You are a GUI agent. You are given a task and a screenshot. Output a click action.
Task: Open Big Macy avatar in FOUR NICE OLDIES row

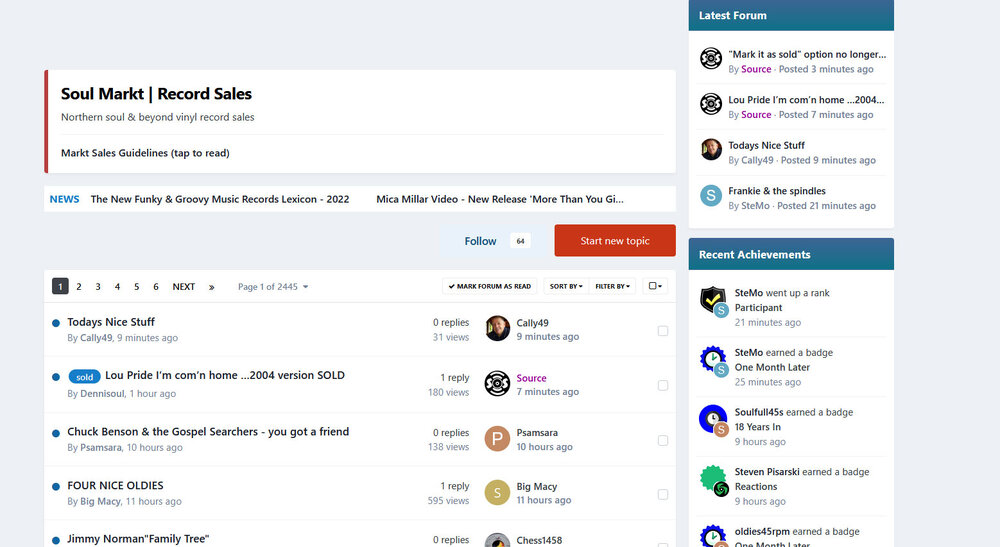[497, 492]
